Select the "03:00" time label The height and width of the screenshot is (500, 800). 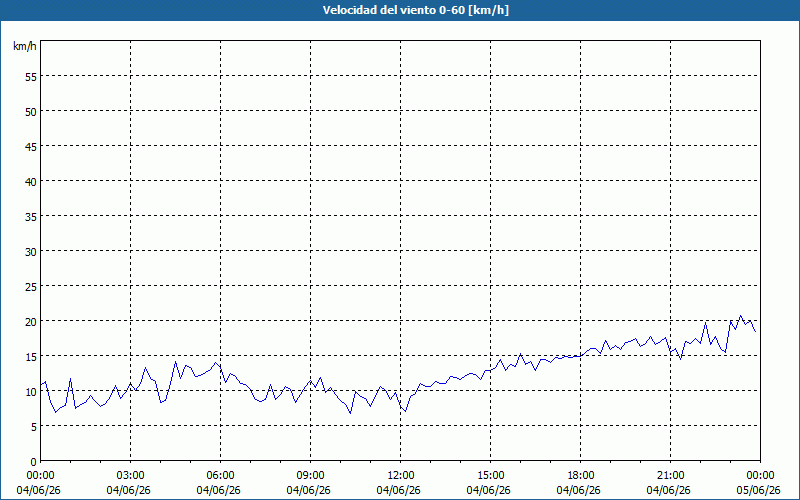(x=131, y=476)
